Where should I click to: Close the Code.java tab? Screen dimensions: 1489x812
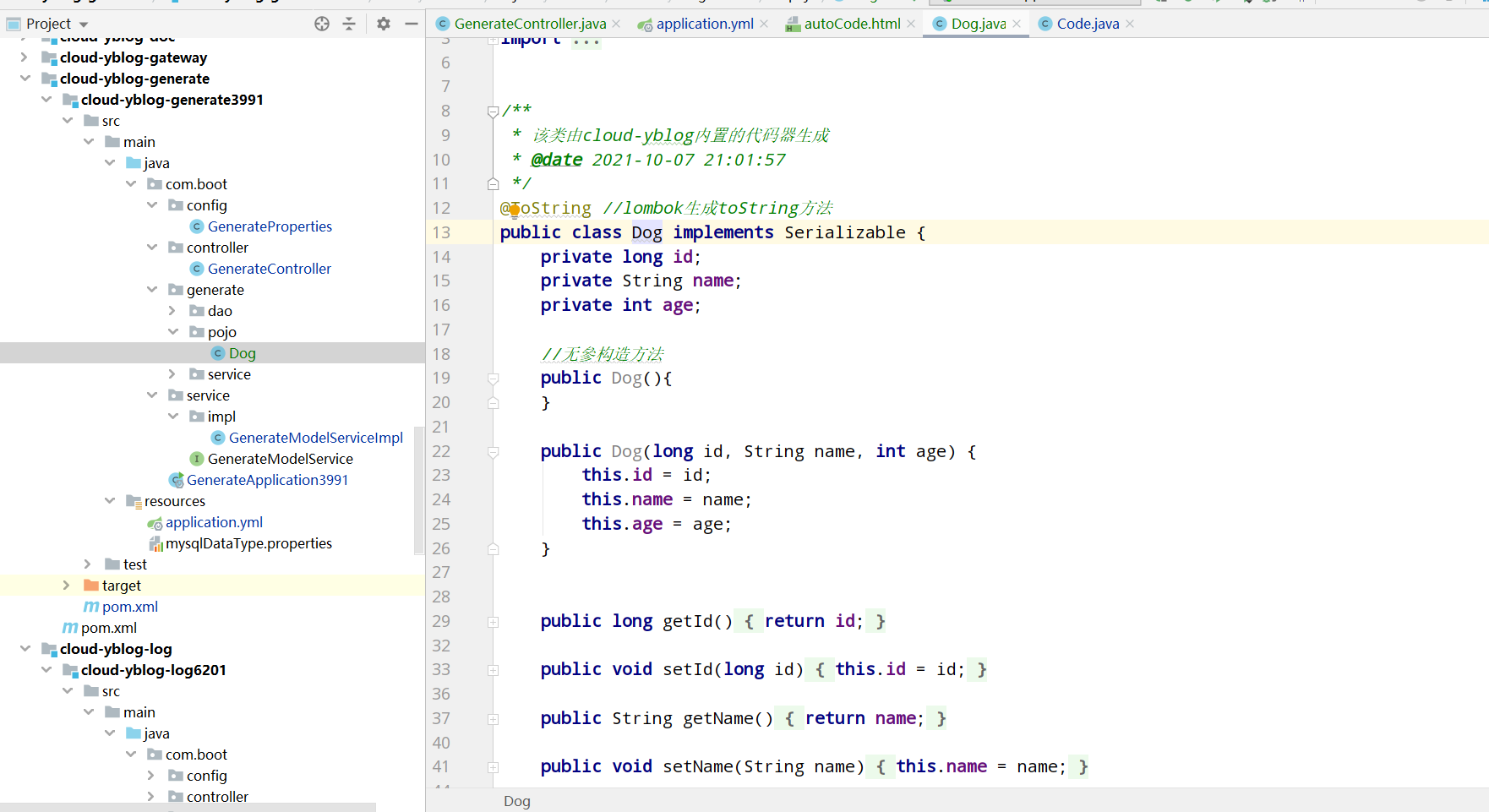(1130, 24)
